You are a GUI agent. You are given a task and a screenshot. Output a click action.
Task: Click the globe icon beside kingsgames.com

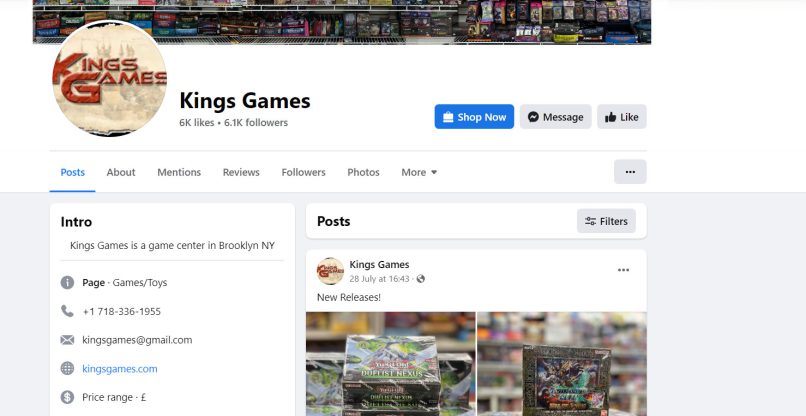[67, 369]
